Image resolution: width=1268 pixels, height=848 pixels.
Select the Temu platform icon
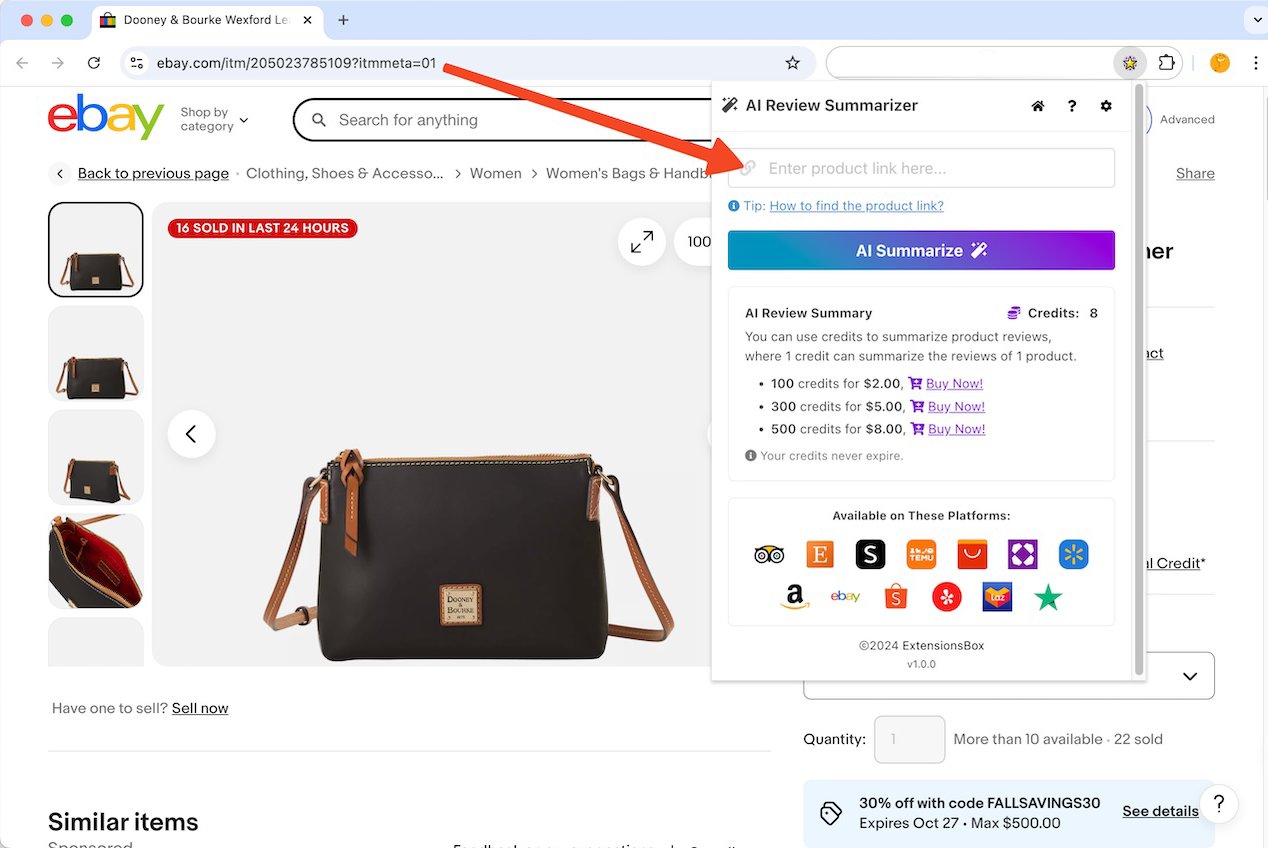(x=921, y=554)
